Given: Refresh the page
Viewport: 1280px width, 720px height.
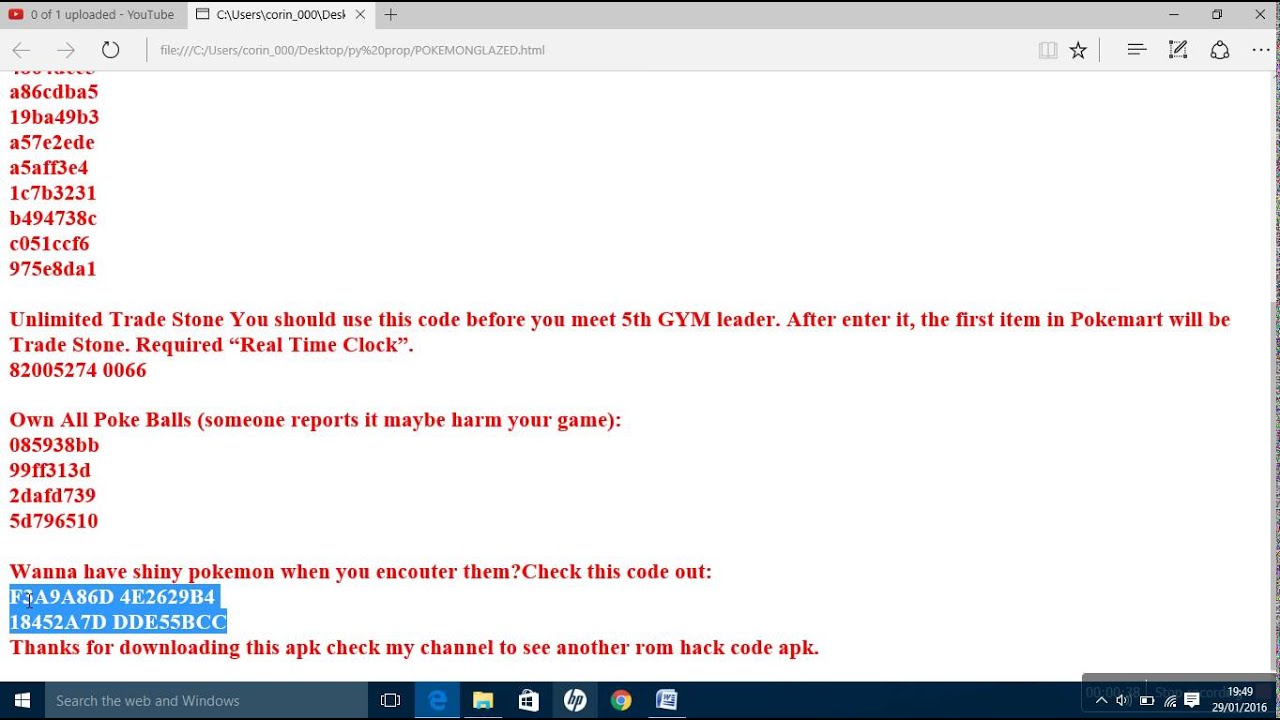Looking at the screenshot, I should click(111, 50).
